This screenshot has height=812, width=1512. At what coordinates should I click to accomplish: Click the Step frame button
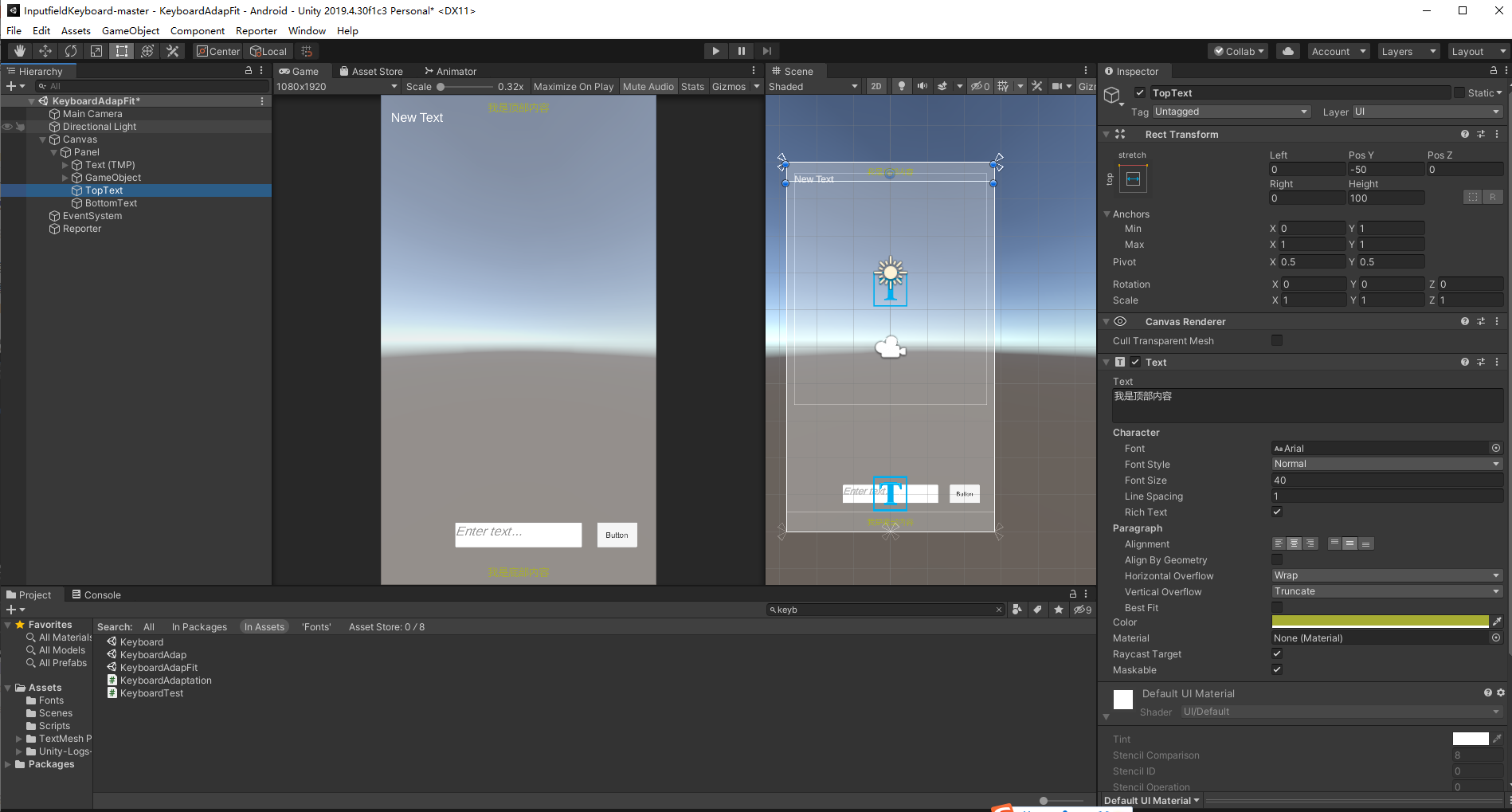(x=766, y=51)
